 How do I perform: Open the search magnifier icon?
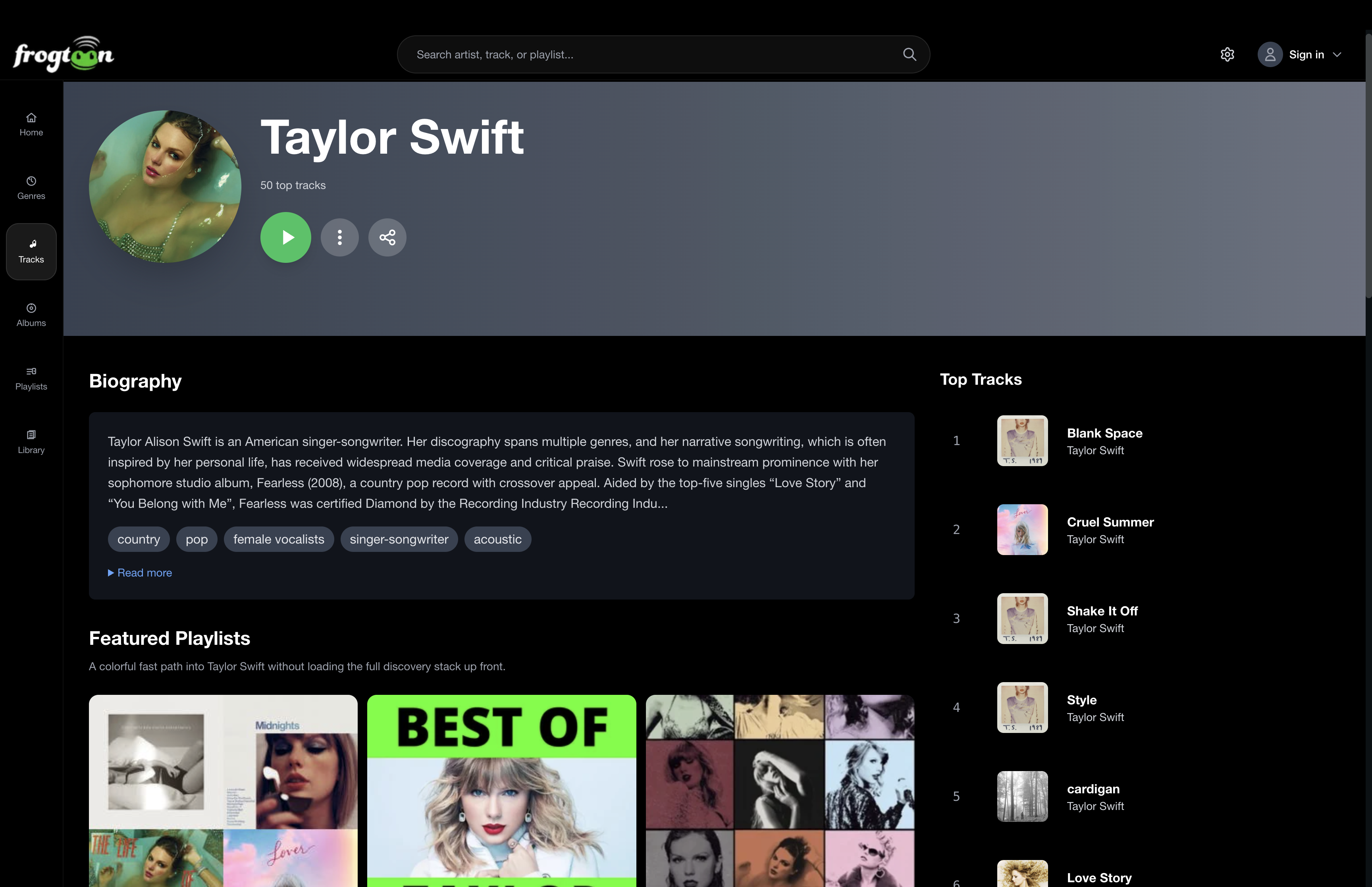point(909,54)
